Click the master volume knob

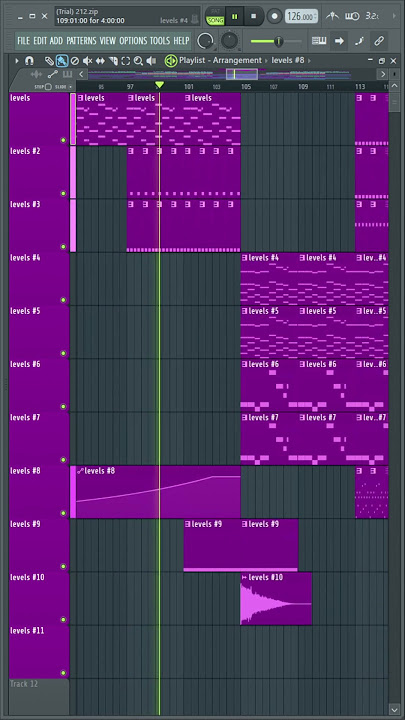206,41
